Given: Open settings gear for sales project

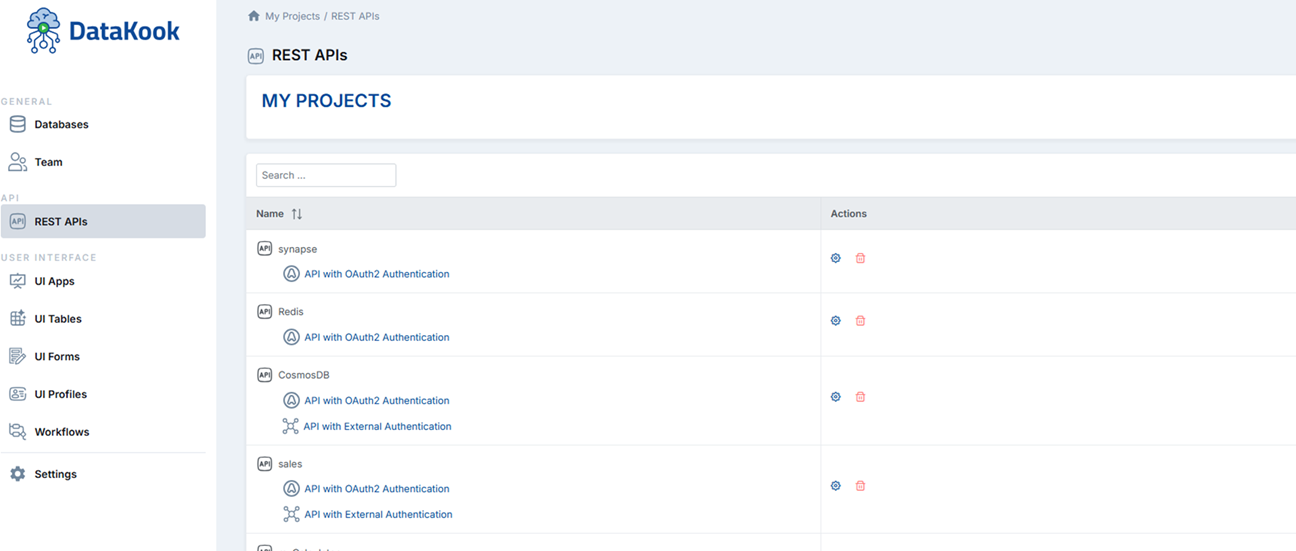Looking at the screenshot, I should [x=836, y=486].
